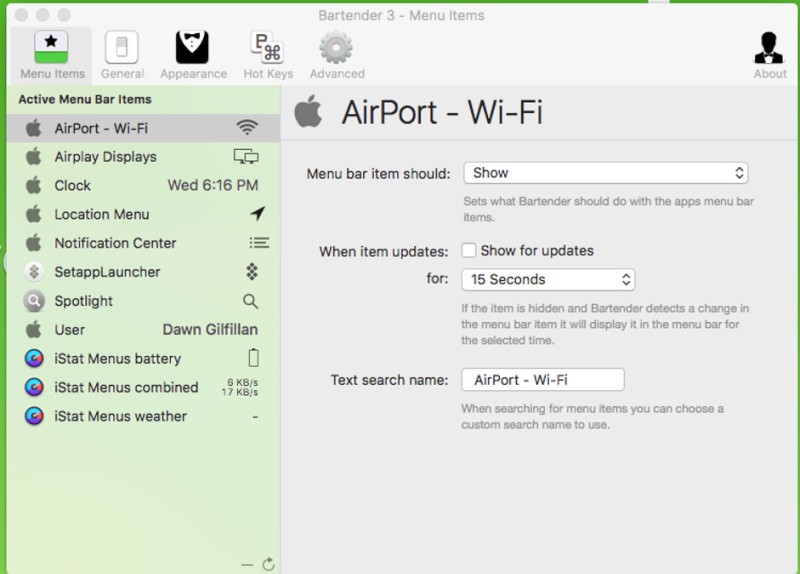Click the Apple logo next to Clock
The width and height of the screenshot is (800, 574).
34,185
